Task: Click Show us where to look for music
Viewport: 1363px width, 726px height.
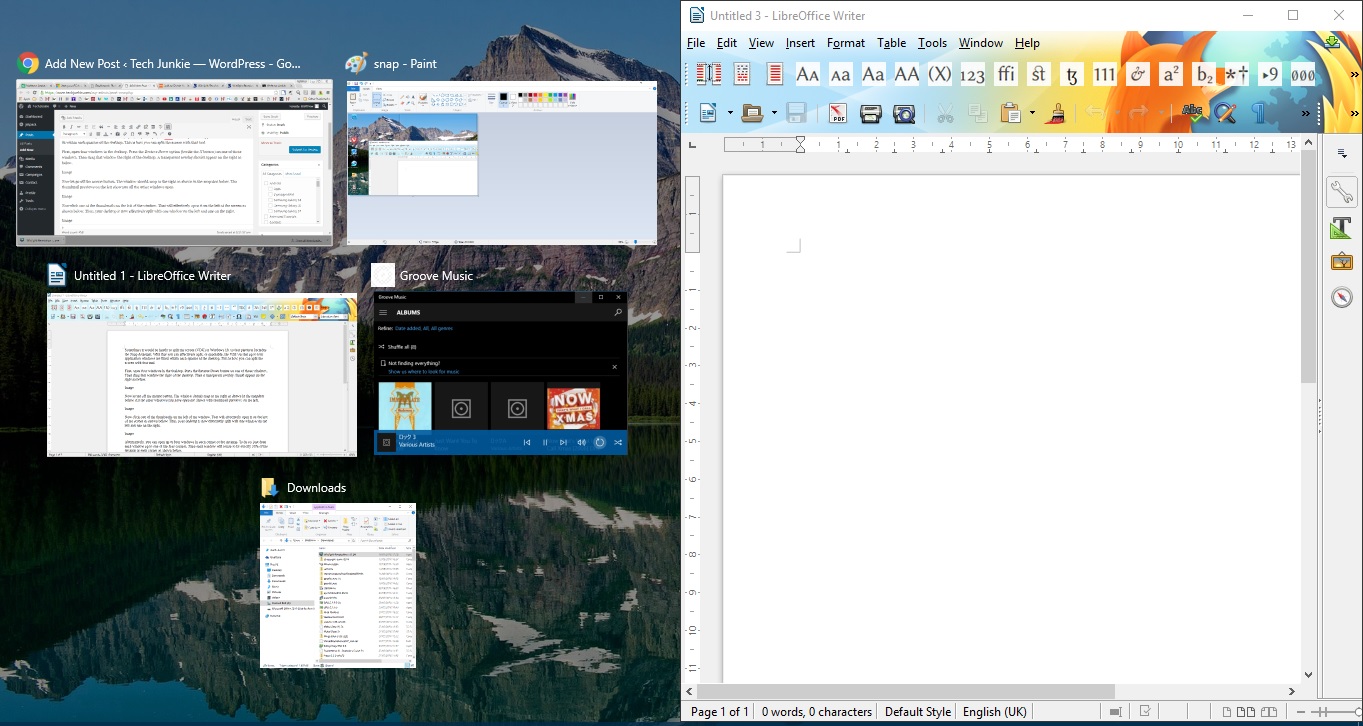Action: coord(424,371)
